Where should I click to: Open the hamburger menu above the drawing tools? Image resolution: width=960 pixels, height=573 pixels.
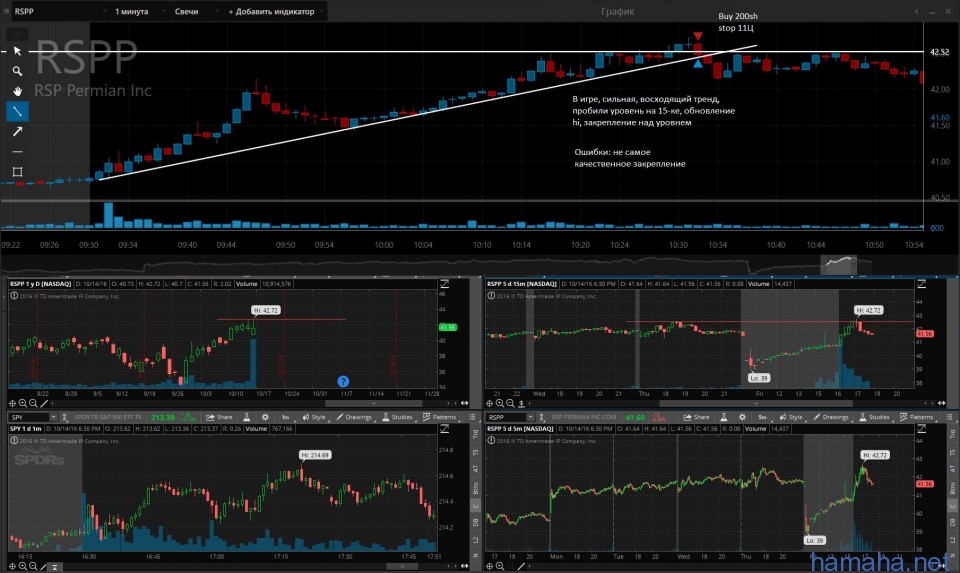click(17, 34)
